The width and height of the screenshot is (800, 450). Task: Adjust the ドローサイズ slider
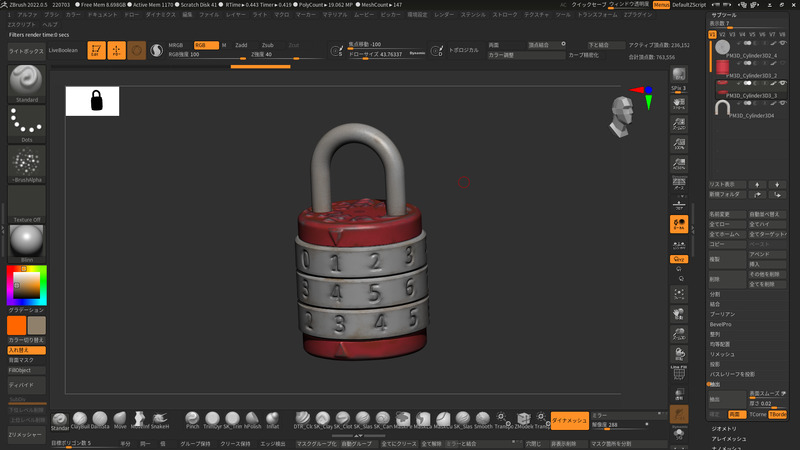tap(387, 54)
